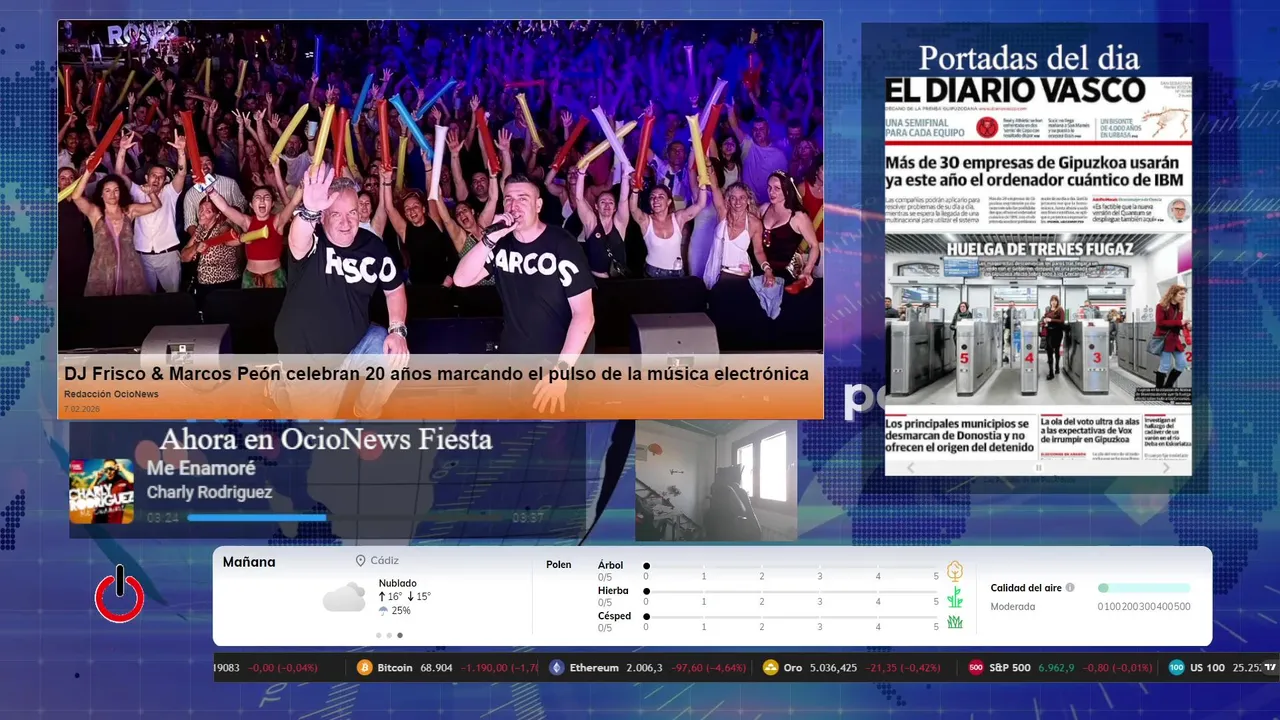Pause the Portadas del dia slideshow
This screenshot has height=720, width=1280.
(x=1038, y=467)
